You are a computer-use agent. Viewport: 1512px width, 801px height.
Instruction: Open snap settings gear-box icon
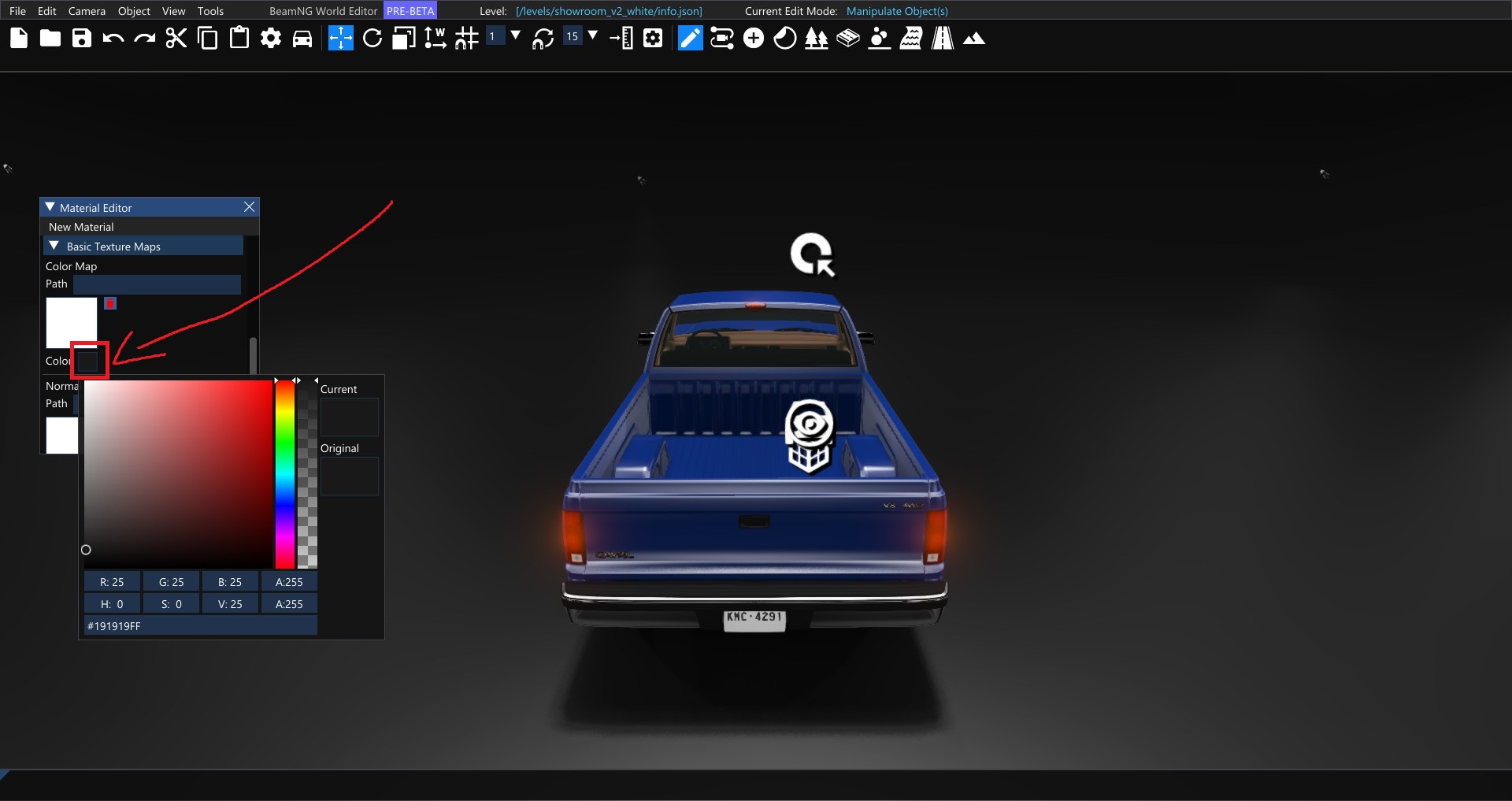coord(653,38)
